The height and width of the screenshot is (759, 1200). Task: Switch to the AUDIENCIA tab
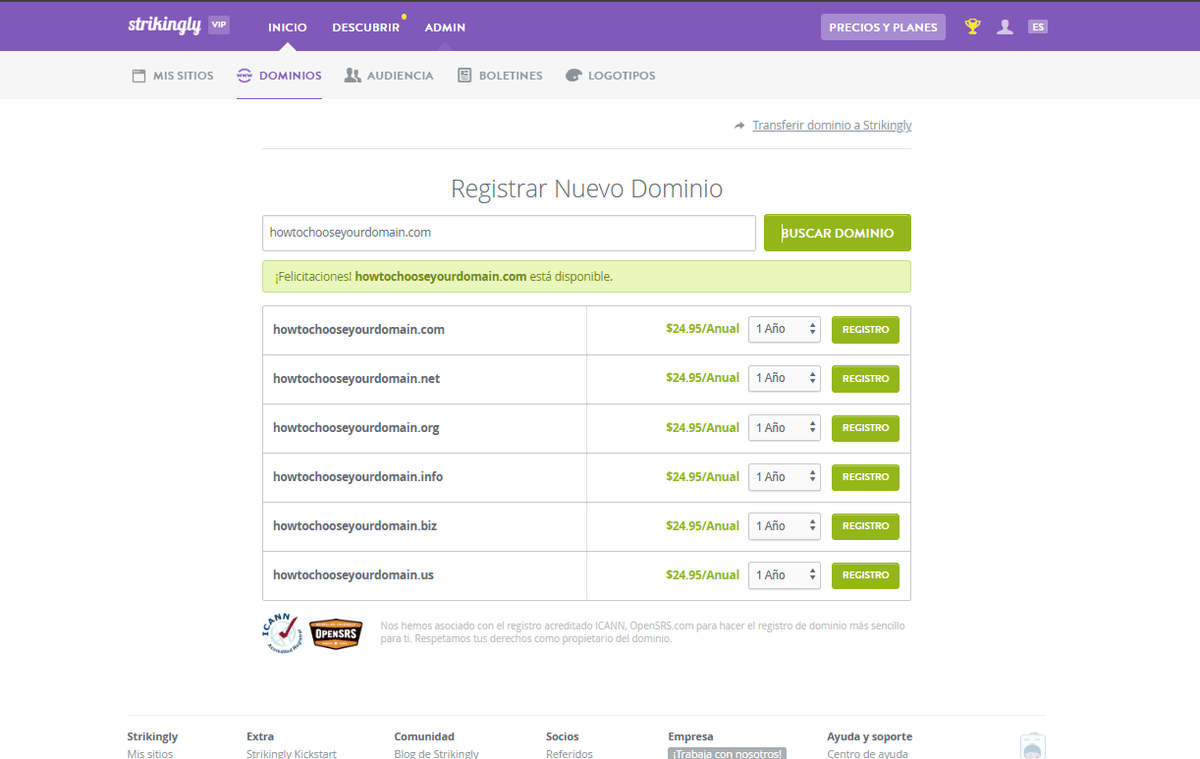(x=389, y=75)
